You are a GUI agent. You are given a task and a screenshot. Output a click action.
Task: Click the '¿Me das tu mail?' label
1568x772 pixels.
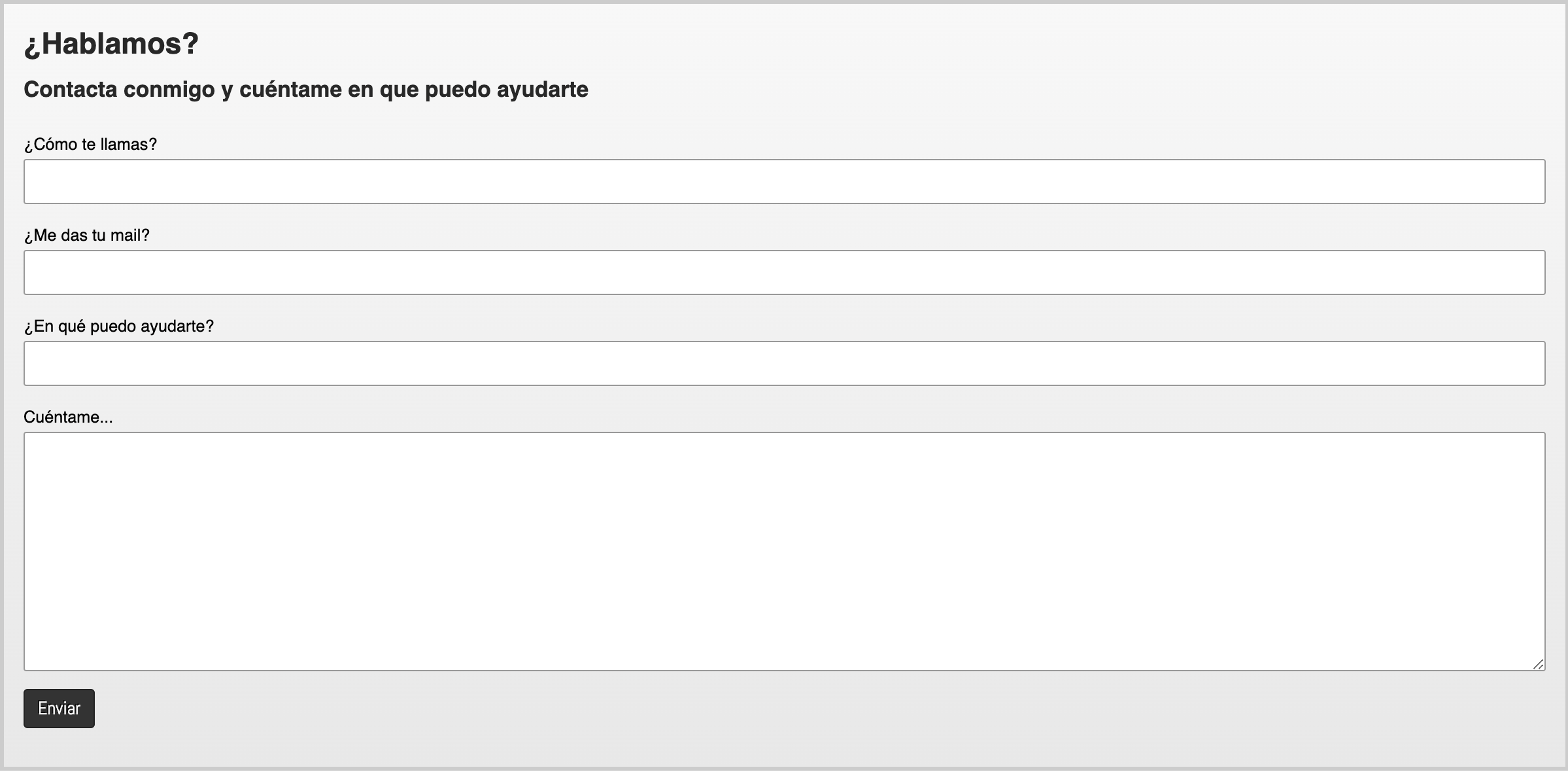[x=86, y=236]
